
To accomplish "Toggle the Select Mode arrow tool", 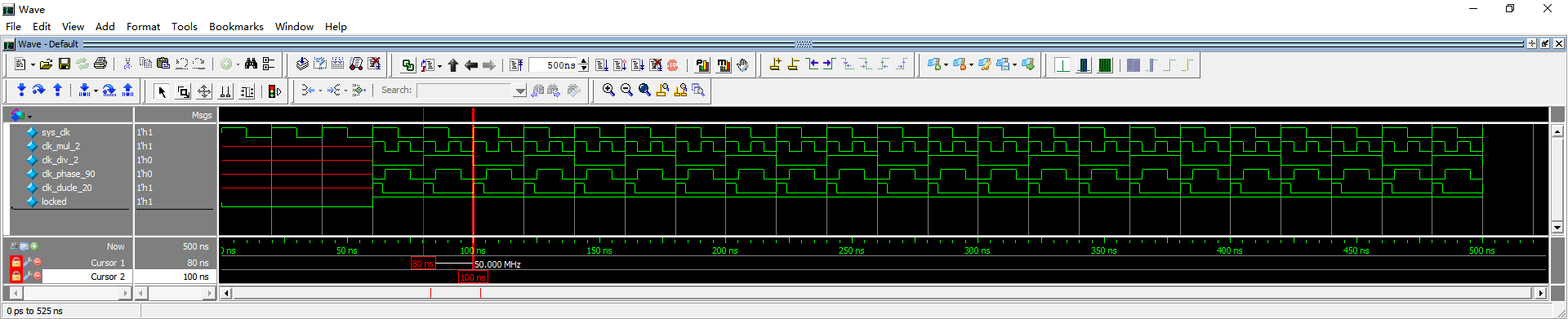I will point(162,91).
